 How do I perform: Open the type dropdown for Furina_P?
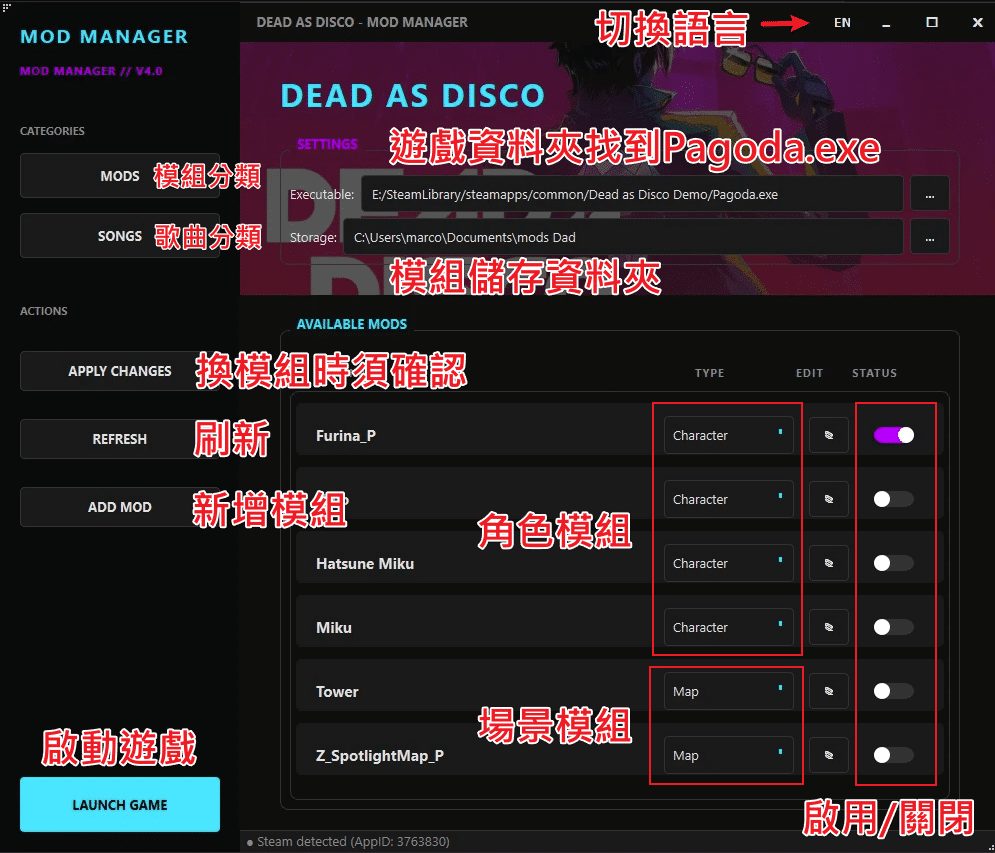(x=728, y=435)
